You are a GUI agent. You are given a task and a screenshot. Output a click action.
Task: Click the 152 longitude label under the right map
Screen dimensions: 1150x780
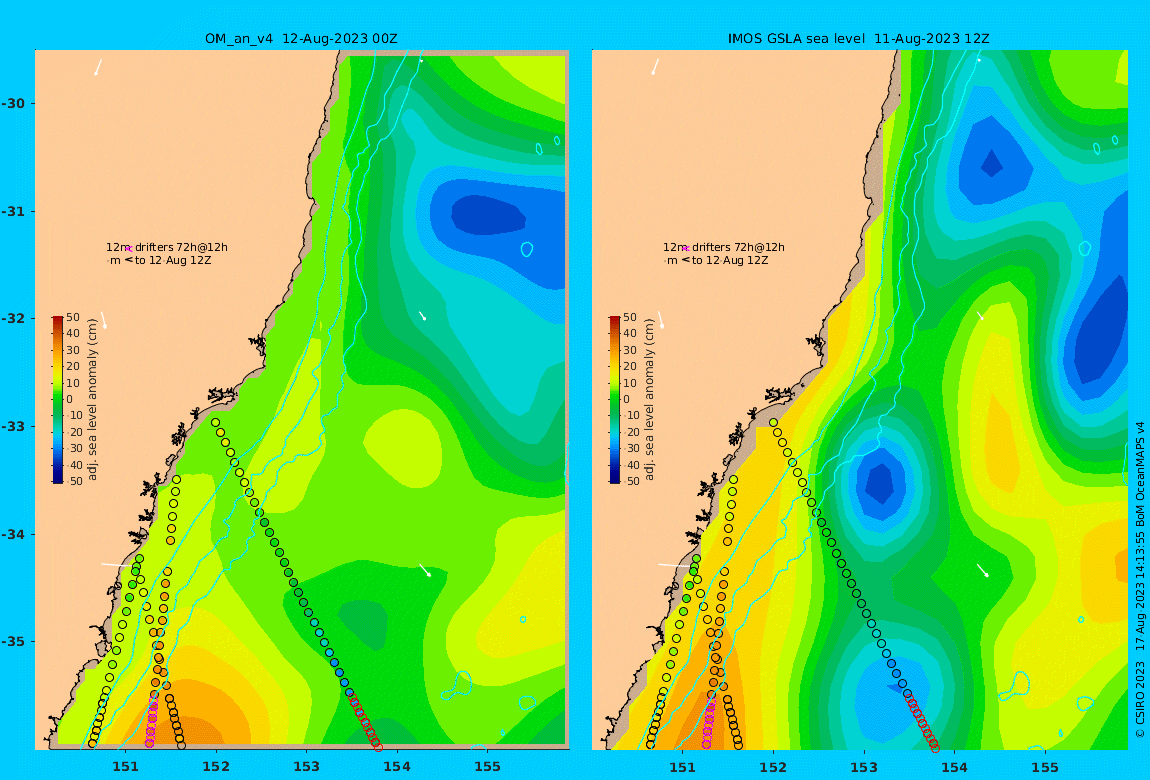pos(774,767)
